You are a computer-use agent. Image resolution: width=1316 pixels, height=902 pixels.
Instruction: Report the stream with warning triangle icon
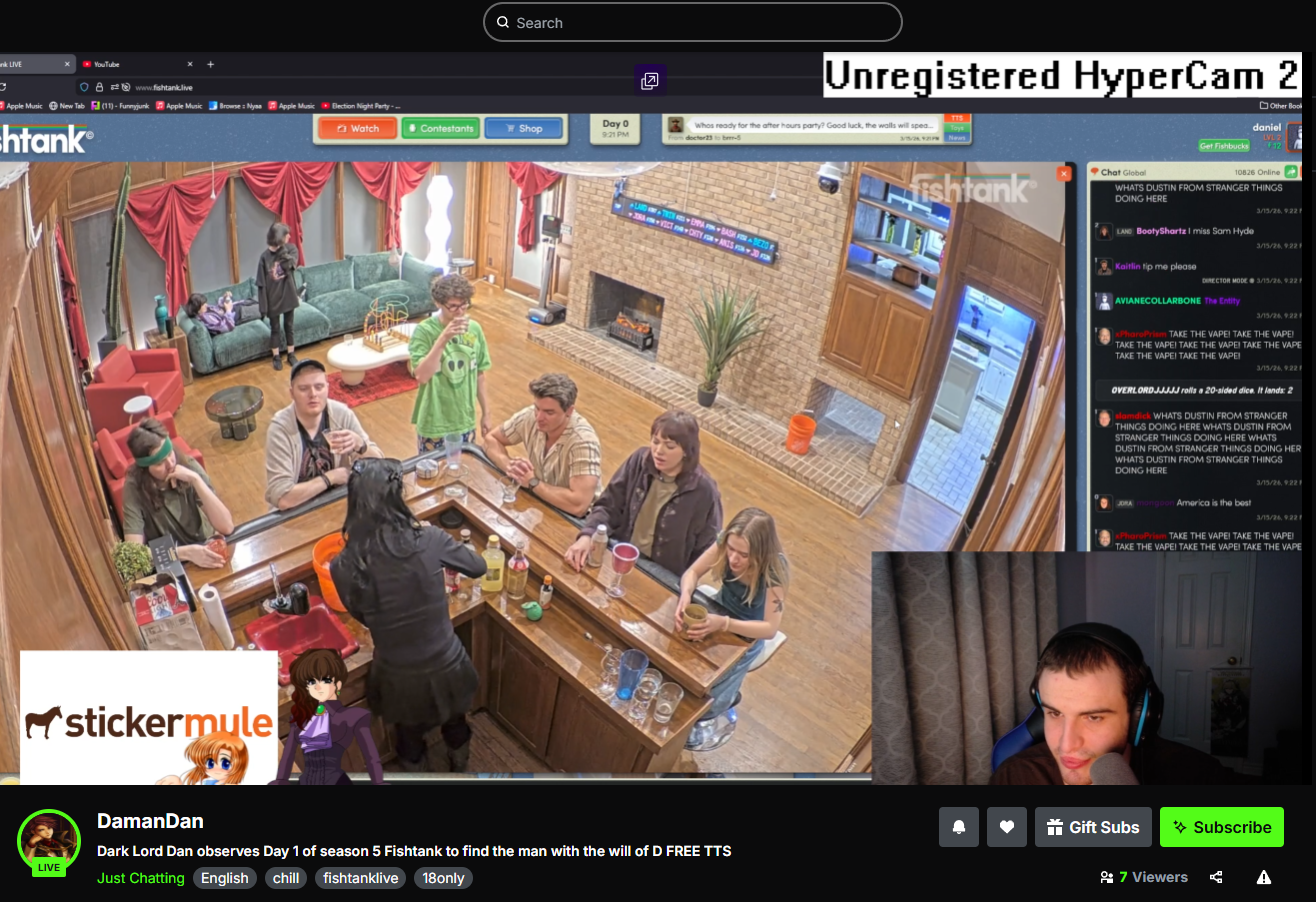coord(1264,877)
